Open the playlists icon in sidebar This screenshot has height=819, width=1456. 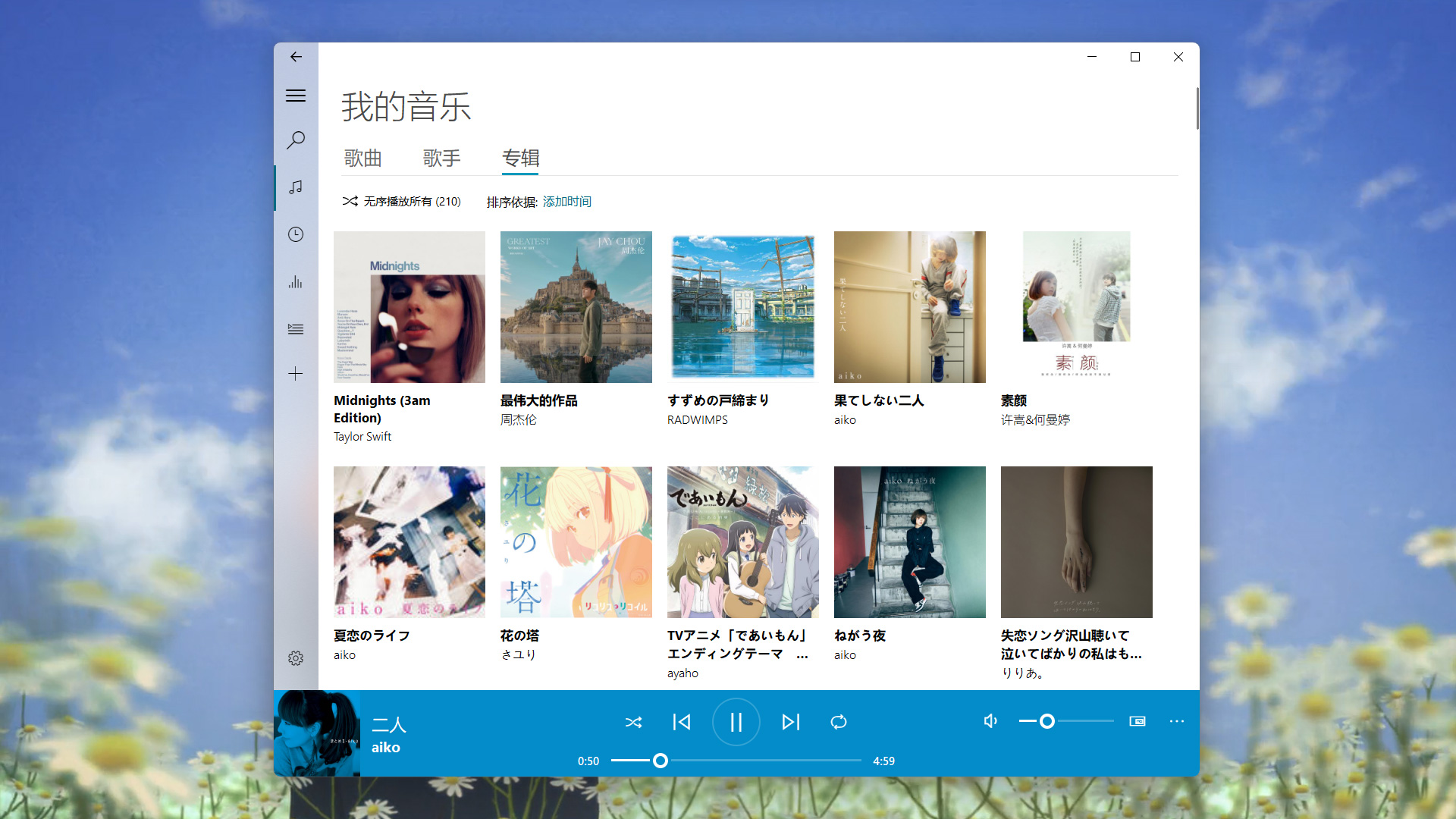(296, 328)
